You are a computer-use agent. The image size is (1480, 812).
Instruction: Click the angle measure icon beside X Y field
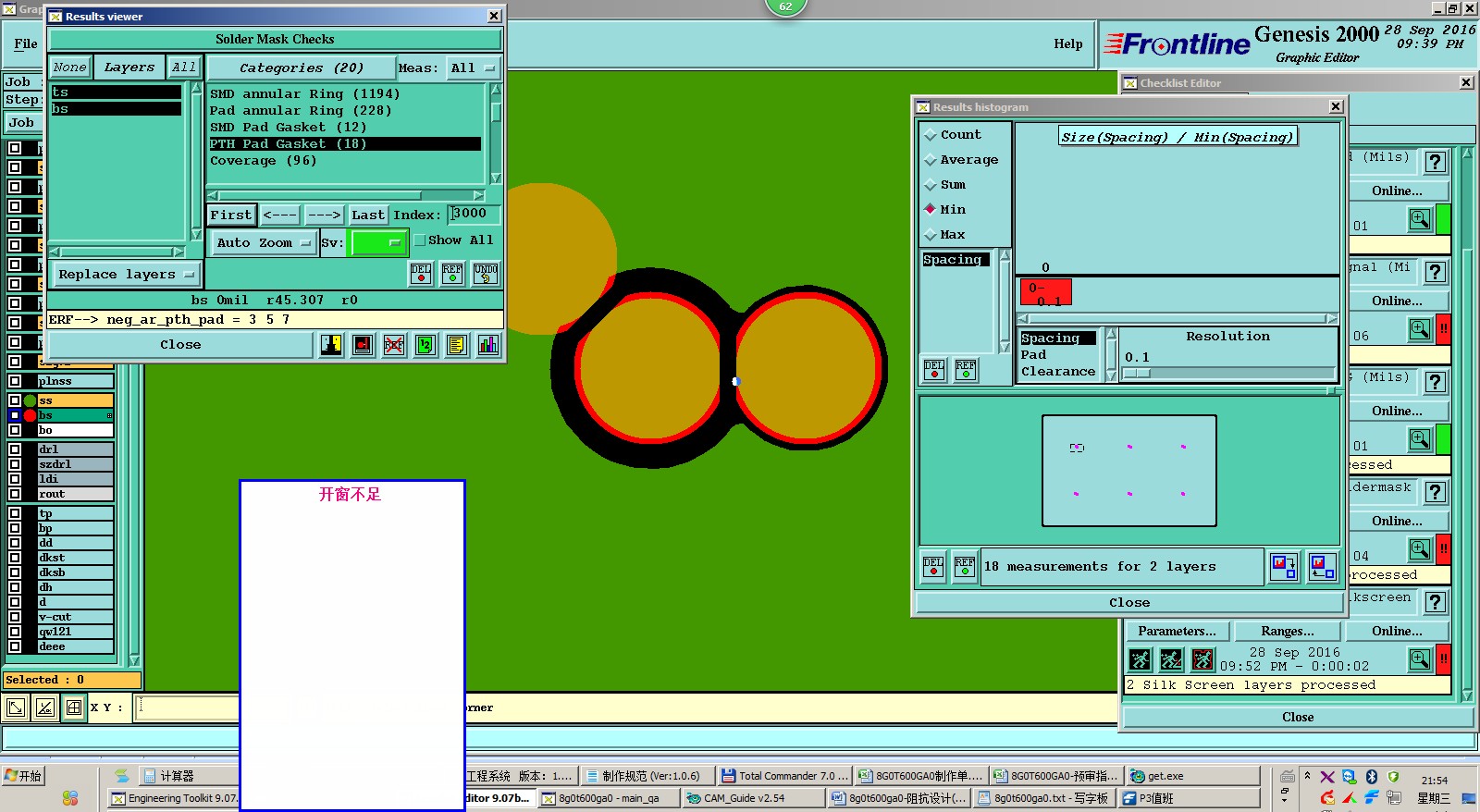point(45,708)
